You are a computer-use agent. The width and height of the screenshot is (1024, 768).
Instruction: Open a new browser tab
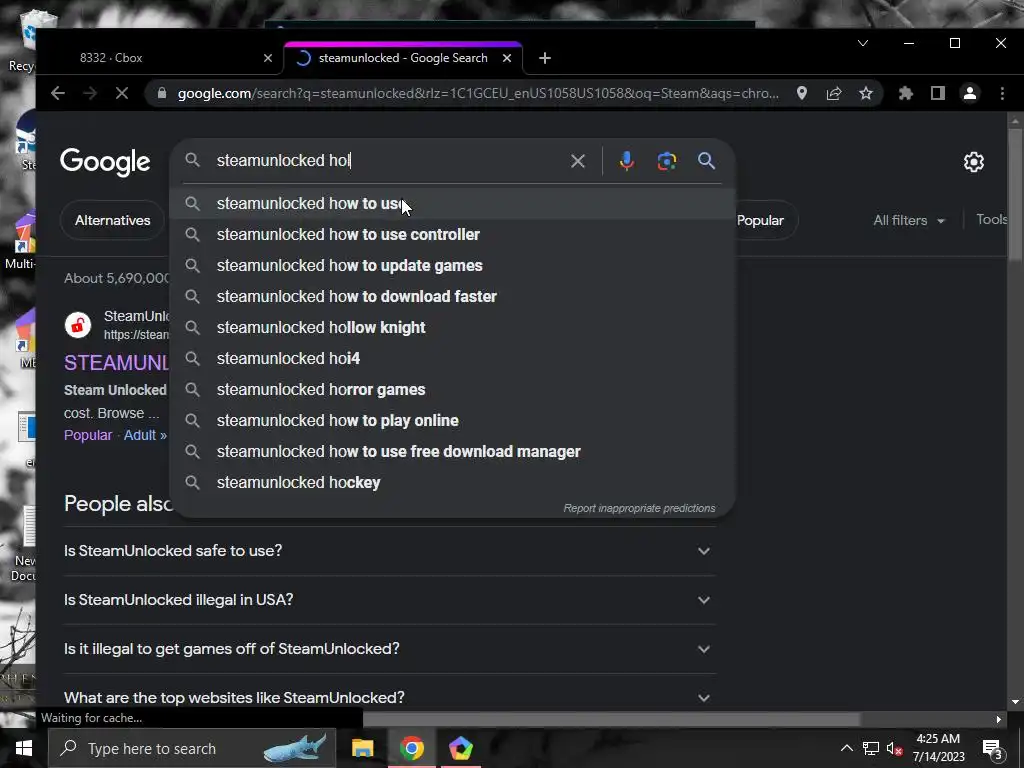(x=545, y=58)
